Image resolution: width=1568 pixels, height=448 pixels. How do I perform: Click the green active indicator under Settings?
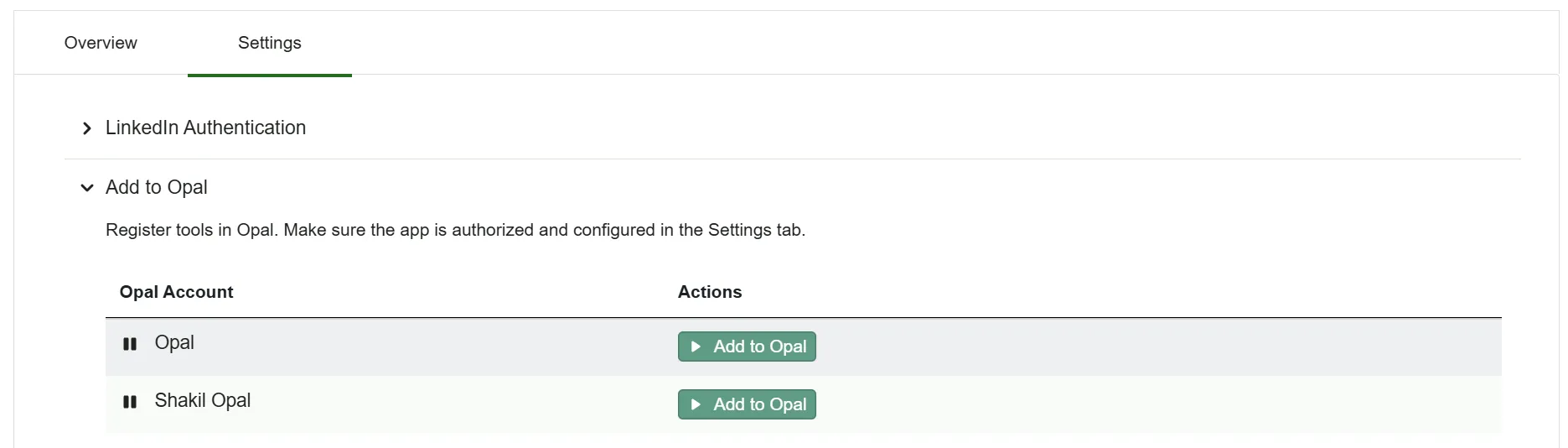[x=270, y=76]
